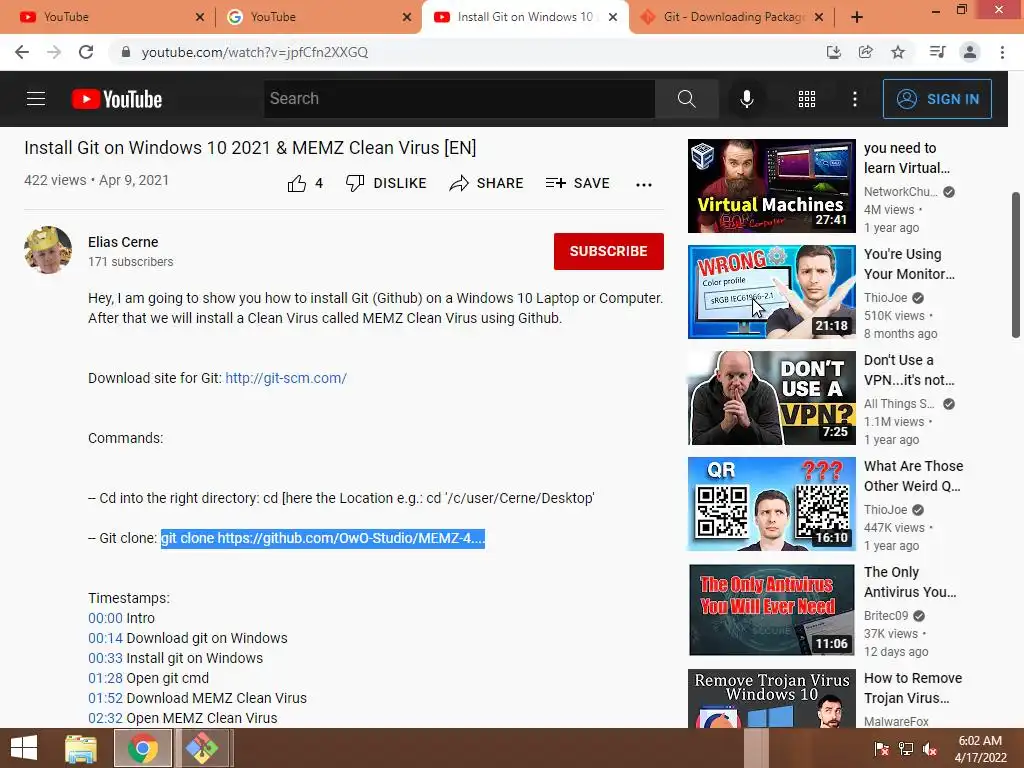Click the padlock site info icon
This screenshot has width=1024, height=768.
(126, 52)
